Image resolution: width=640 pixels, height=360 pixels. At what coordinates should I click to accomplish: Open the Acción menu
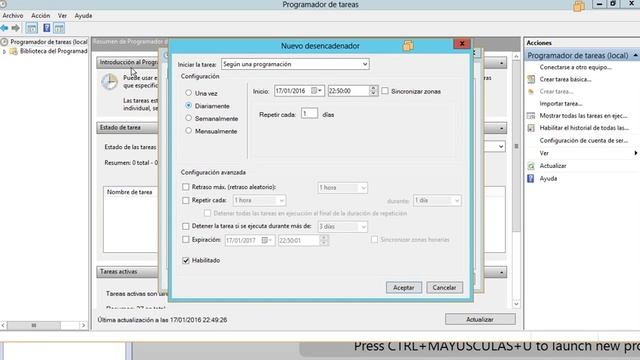(40, 16)
